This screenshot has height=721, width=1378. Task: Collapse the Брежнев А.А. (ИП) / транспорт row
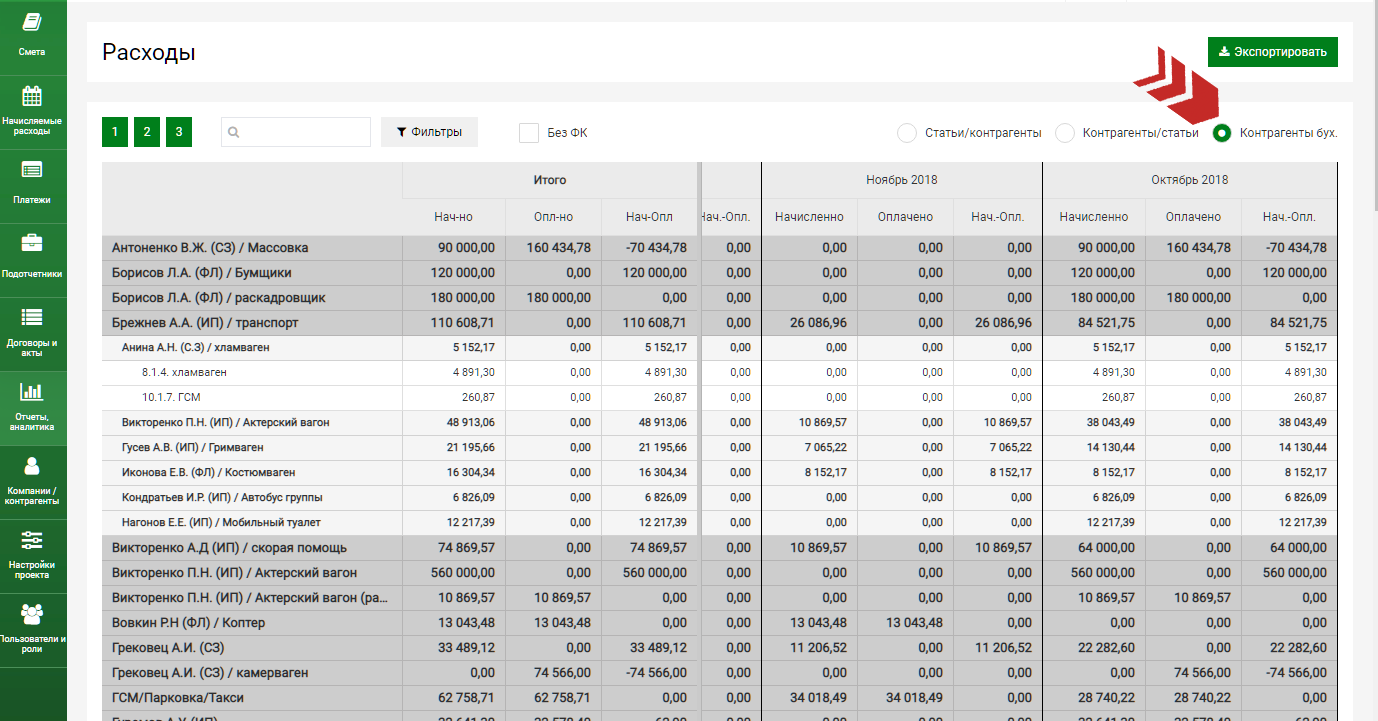[204, 323]
